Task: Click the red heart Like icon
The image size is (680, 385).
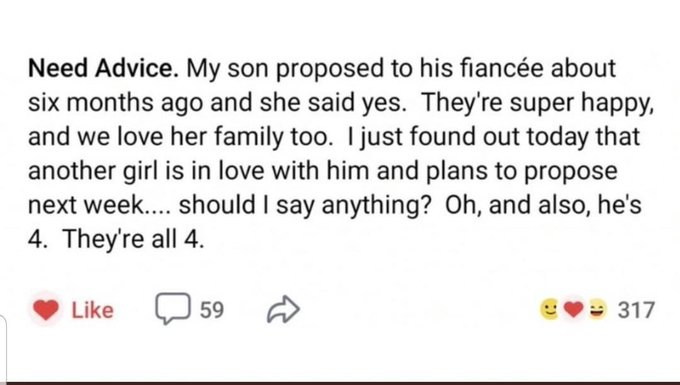Action: (x=46, y=310)
